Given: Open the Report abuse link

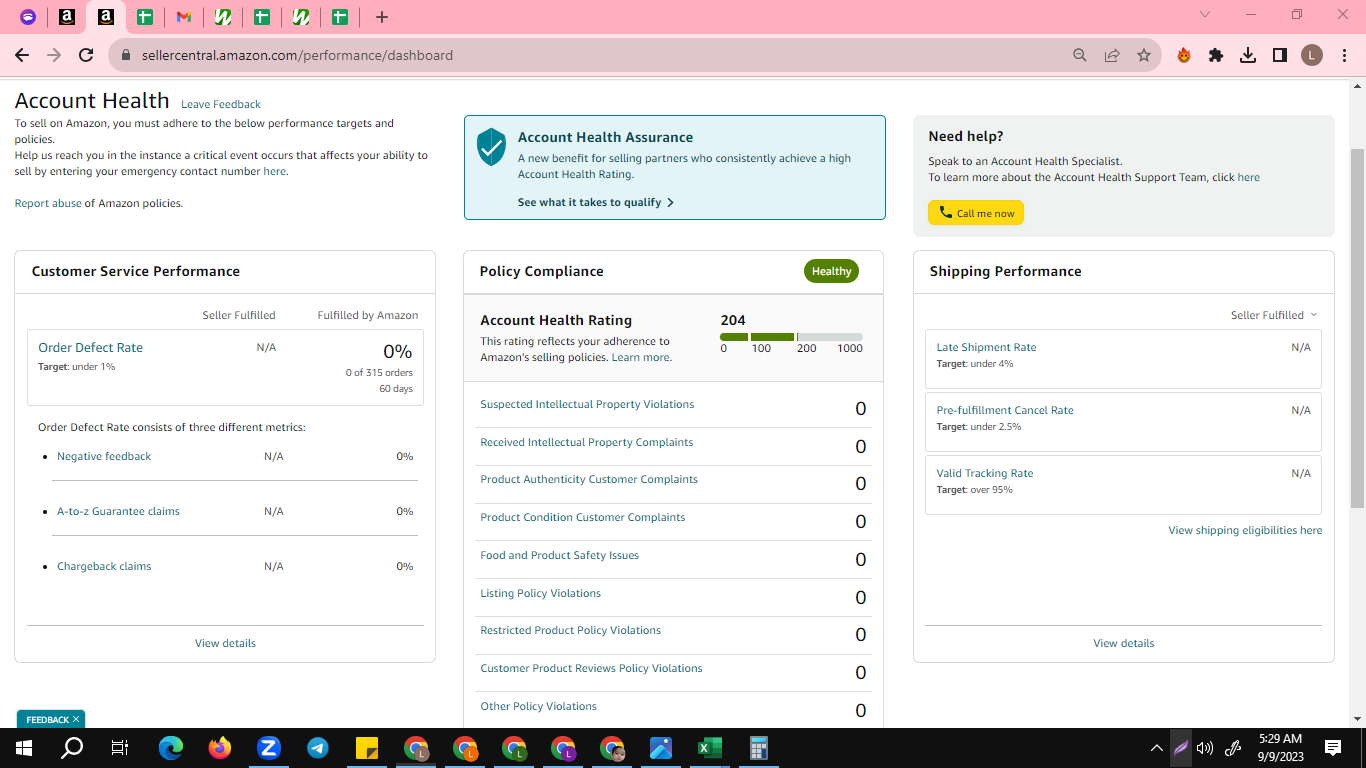Looking at the screenshot, I should [x=48, y=203].
